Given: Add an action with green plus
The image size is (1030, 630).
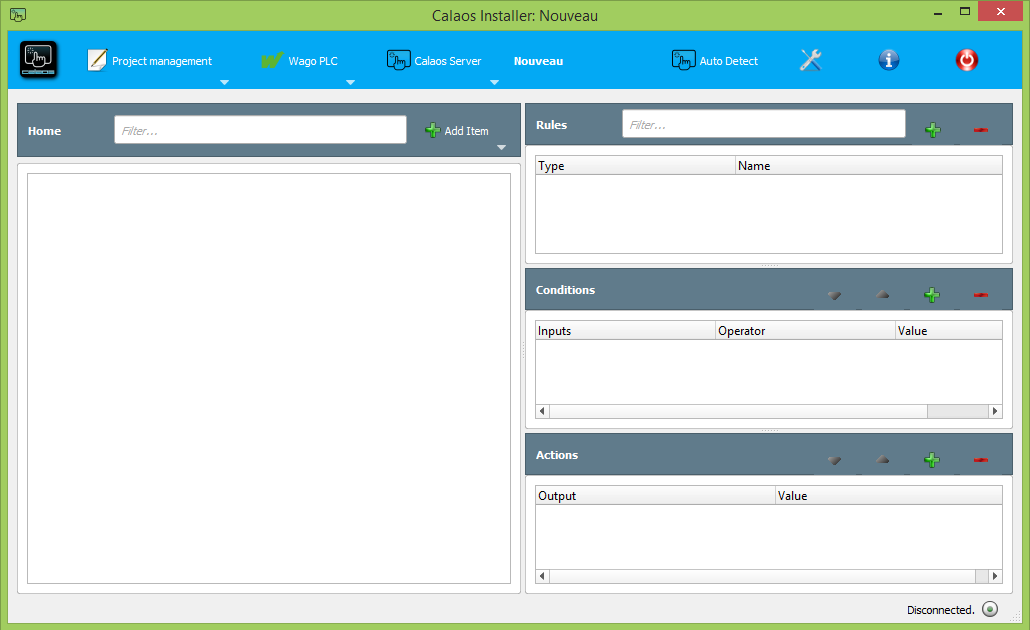Looking at the screenshot, I should coord(931,460).
